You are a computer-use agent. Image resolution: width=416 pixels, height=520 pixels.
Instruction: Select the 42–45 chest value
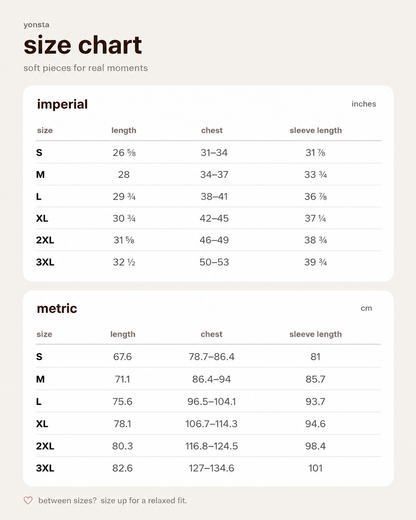tap(214, 218)
